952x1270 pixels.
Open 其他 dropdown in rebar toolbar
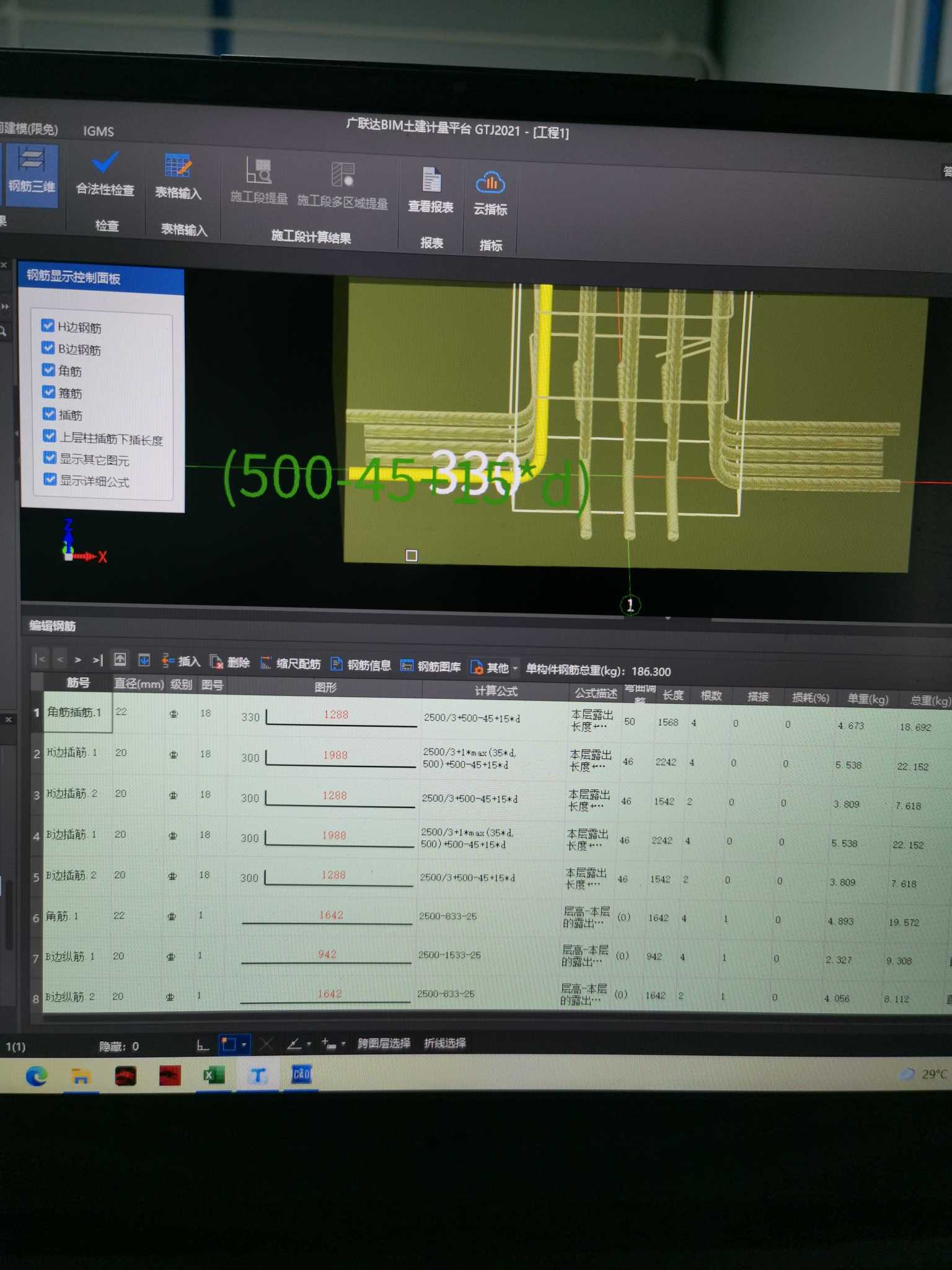494,667
